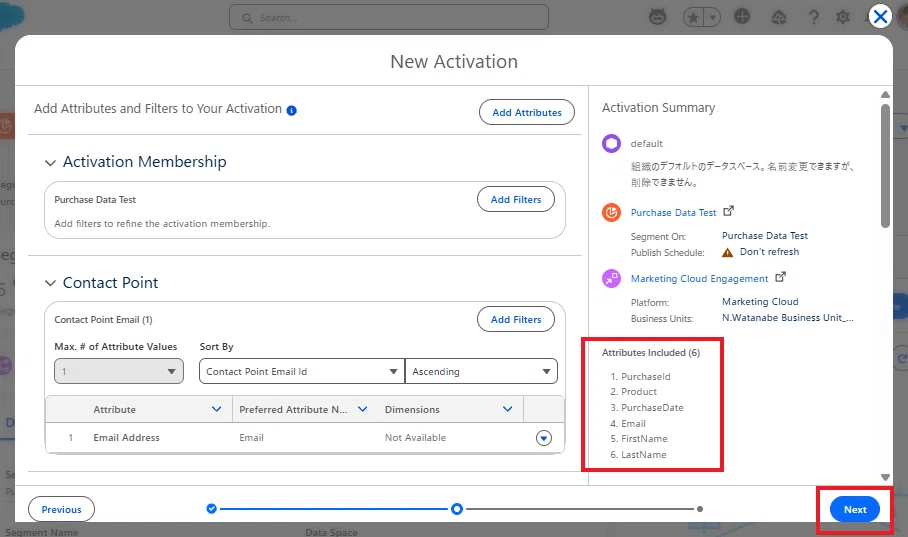Click the info icon beside the Add Attributes heading
Viewport: 908px width, 537px height.
point(292,110)
